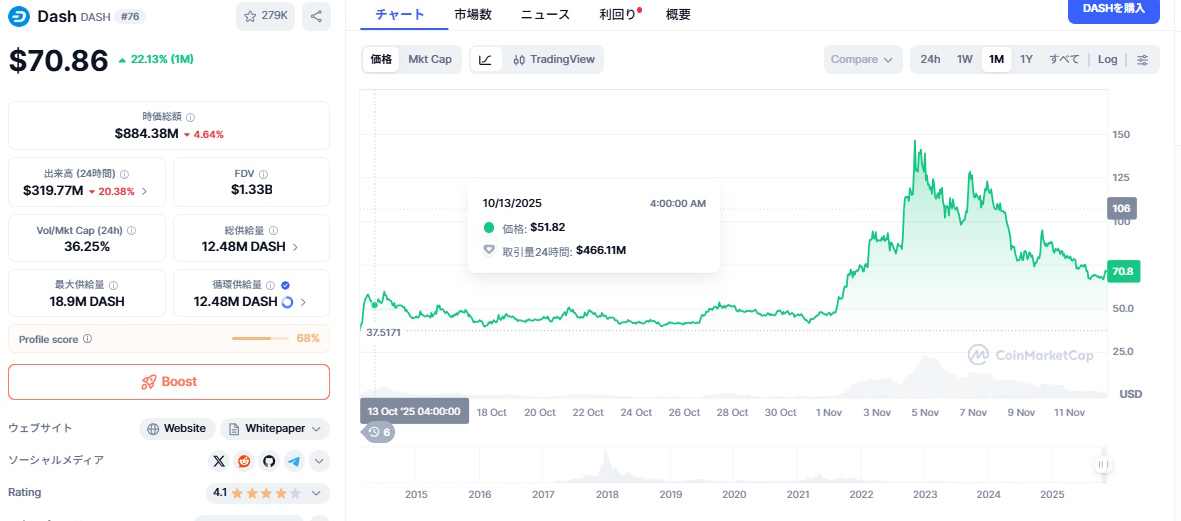Open the Telegram channel icon
Image resolution: width=1181 pixels, height=521 pixels.
point(294,461)
